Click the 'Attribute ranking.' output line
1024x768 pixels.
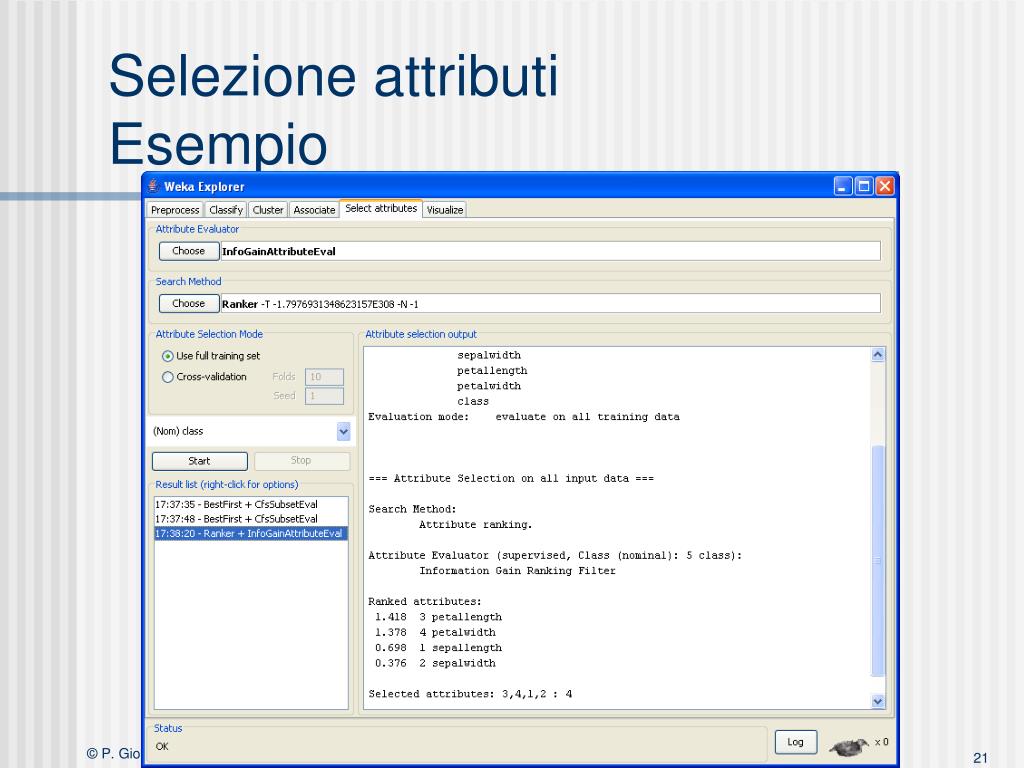point(475,524)
